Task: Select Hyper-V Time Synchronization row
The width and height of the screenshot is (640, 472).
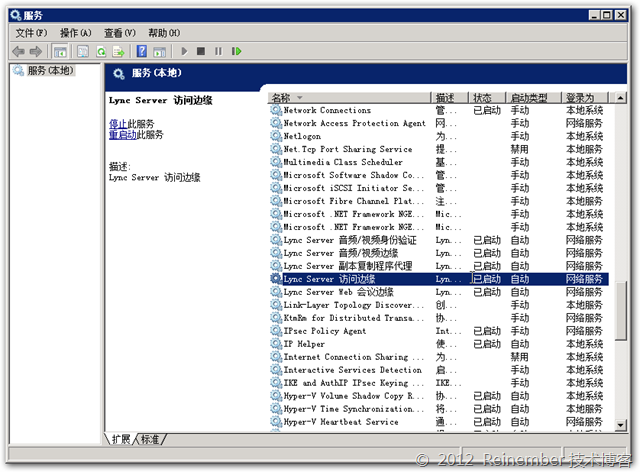Action: 439,409
